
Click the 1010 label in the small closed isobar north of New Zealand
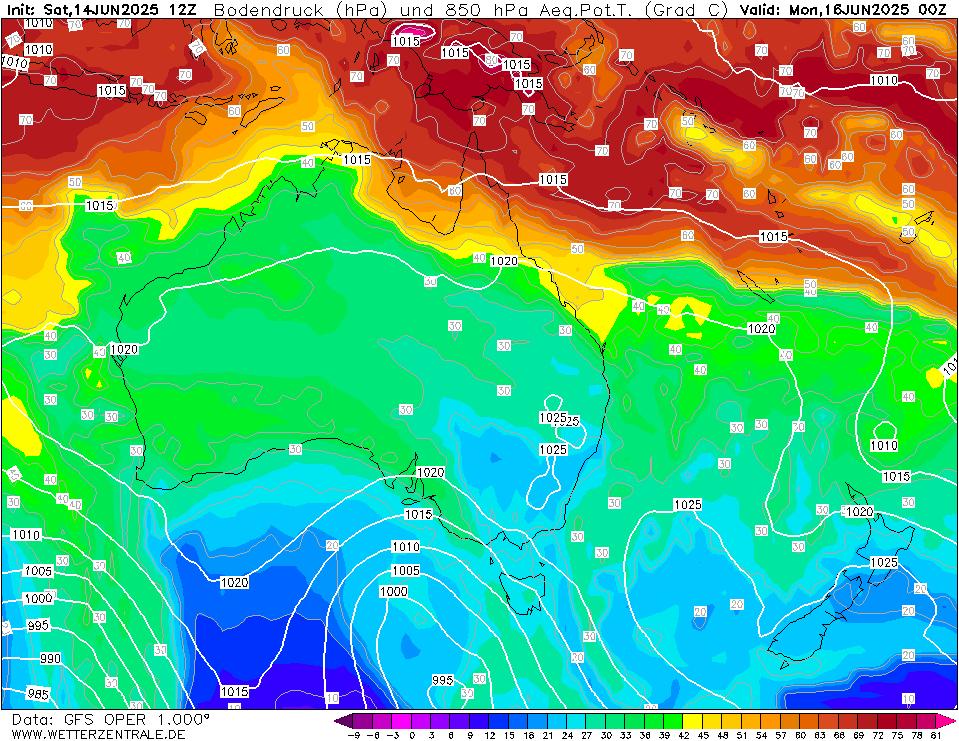click(x=884, y=446)
